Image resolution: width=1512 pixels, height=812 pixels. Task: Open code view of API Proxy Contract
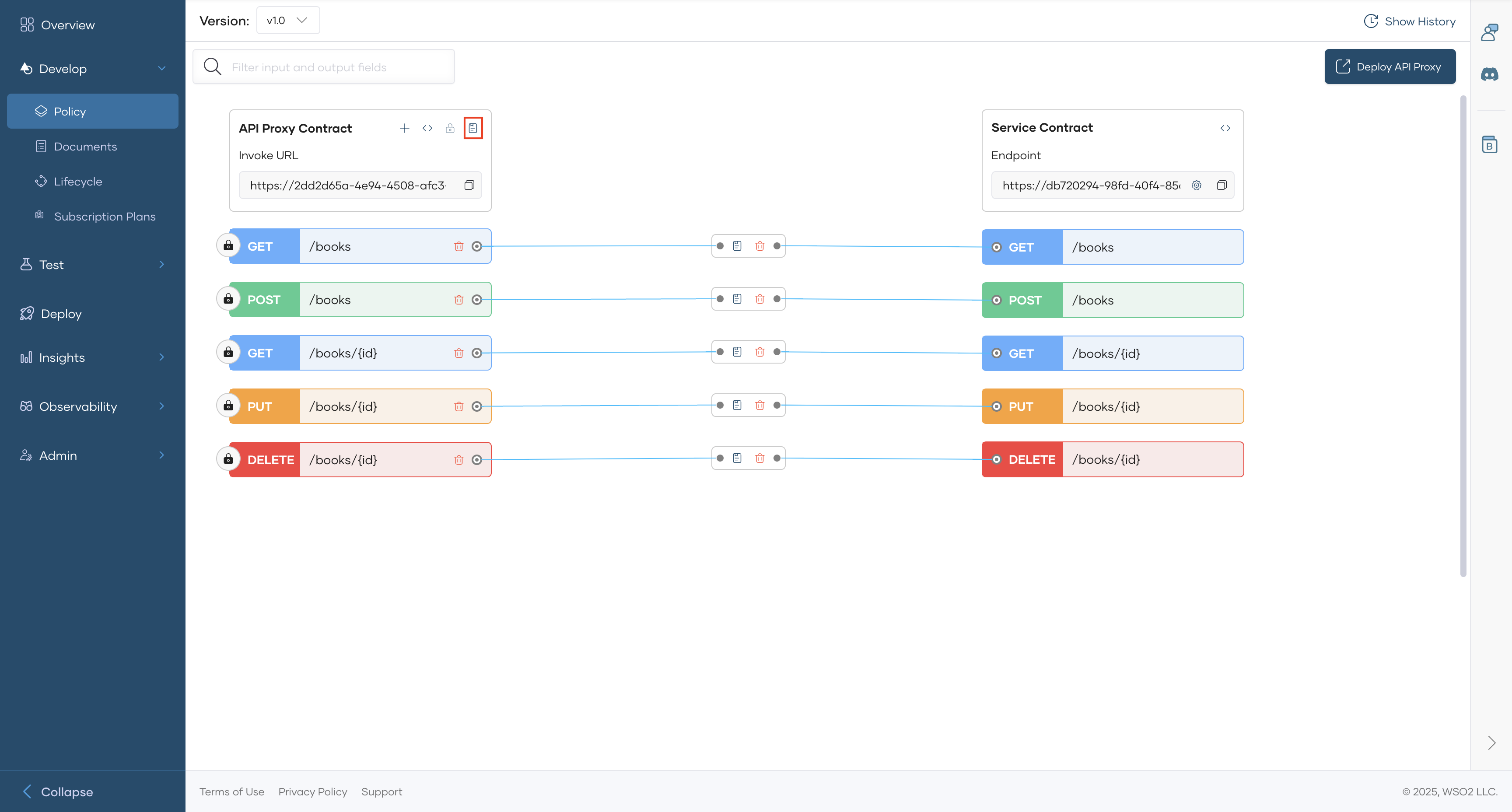(x=427, y=128)
